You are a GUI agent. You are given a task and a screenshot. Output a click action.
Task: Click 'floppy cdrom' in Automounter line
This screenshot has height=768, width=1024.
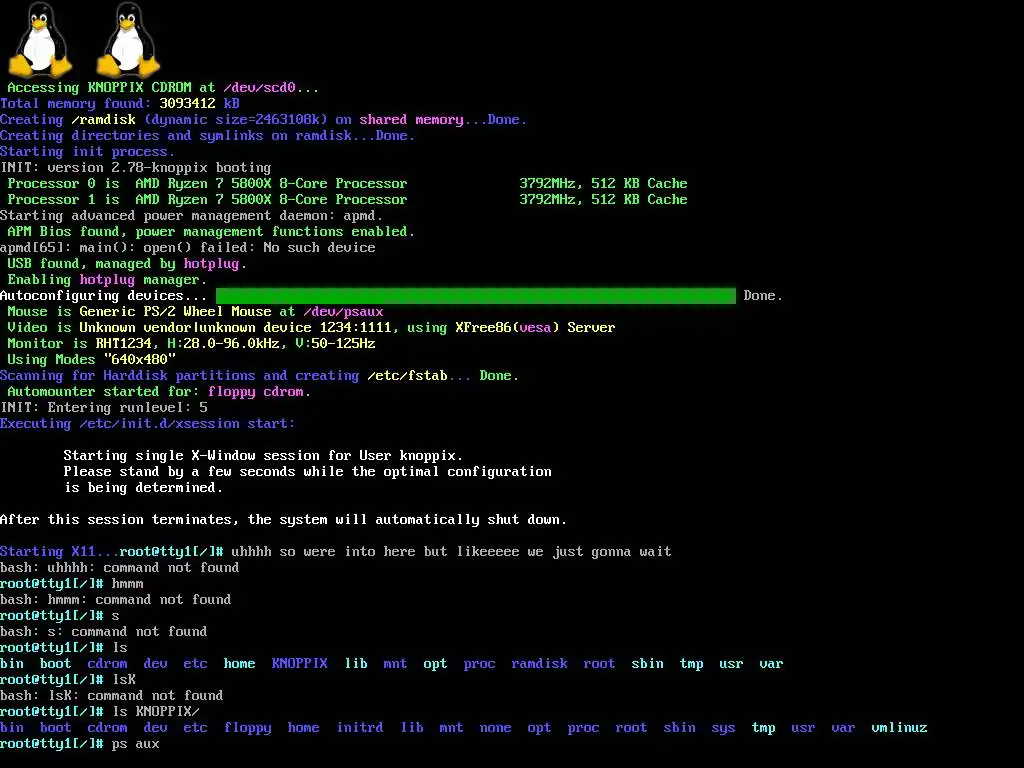point(255,392)
